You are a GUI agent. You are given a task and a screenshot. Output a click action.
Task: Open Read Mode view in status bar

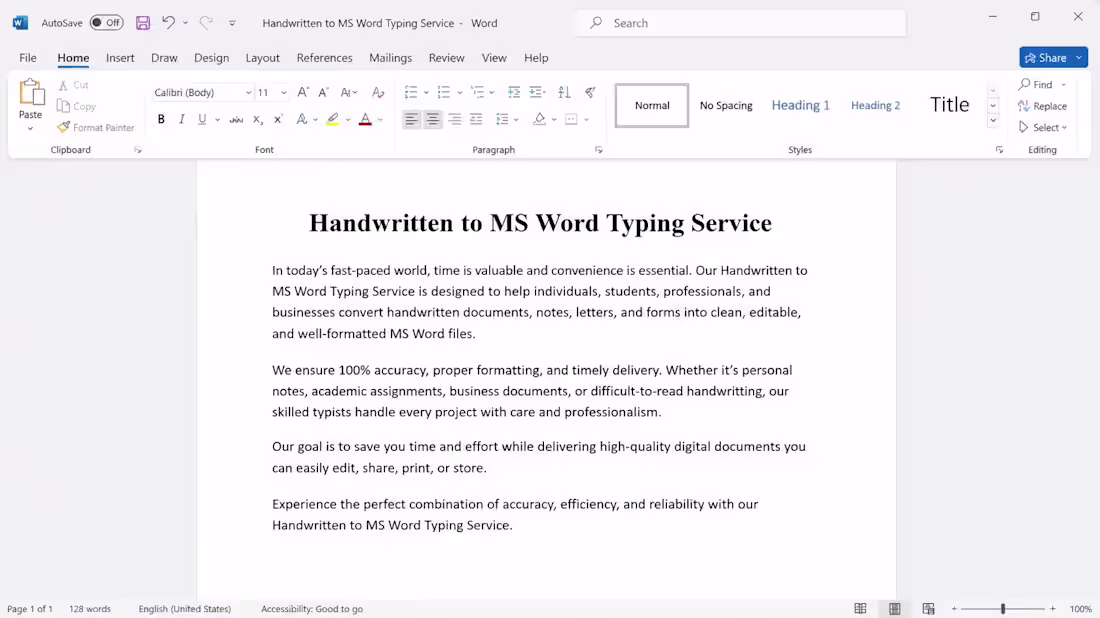tap(860, 608)
